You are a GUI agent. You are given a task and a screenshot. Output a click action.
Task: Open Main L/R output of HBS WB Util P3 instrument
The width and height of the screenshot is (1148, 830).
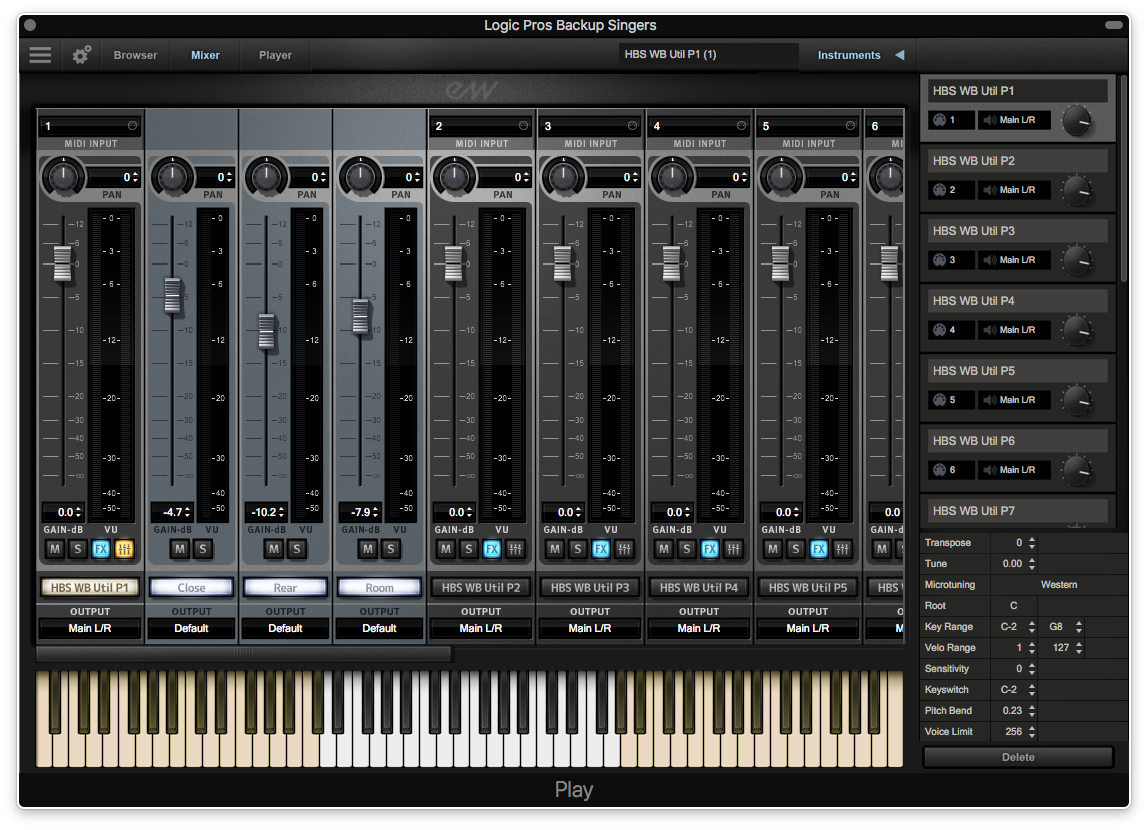click(1015, 260)
